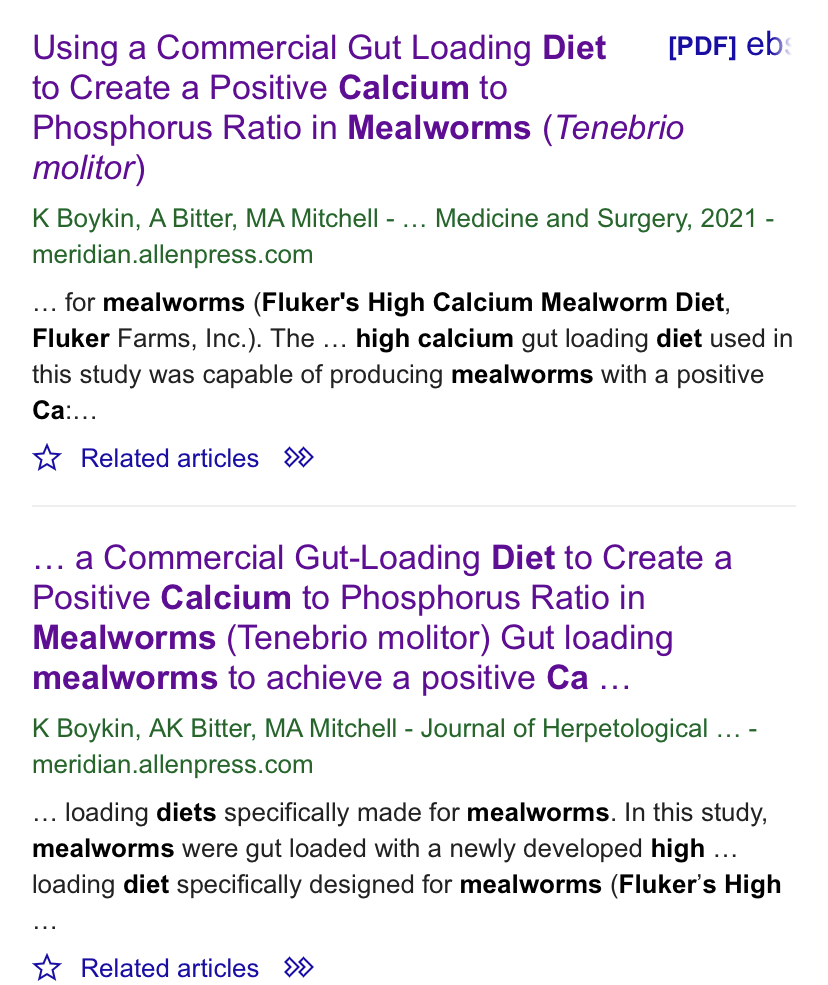Click 'Journal of Herpetological' source text
Image resolution: width=828 pixels, height=985 pixels.
tap(564, 729)
